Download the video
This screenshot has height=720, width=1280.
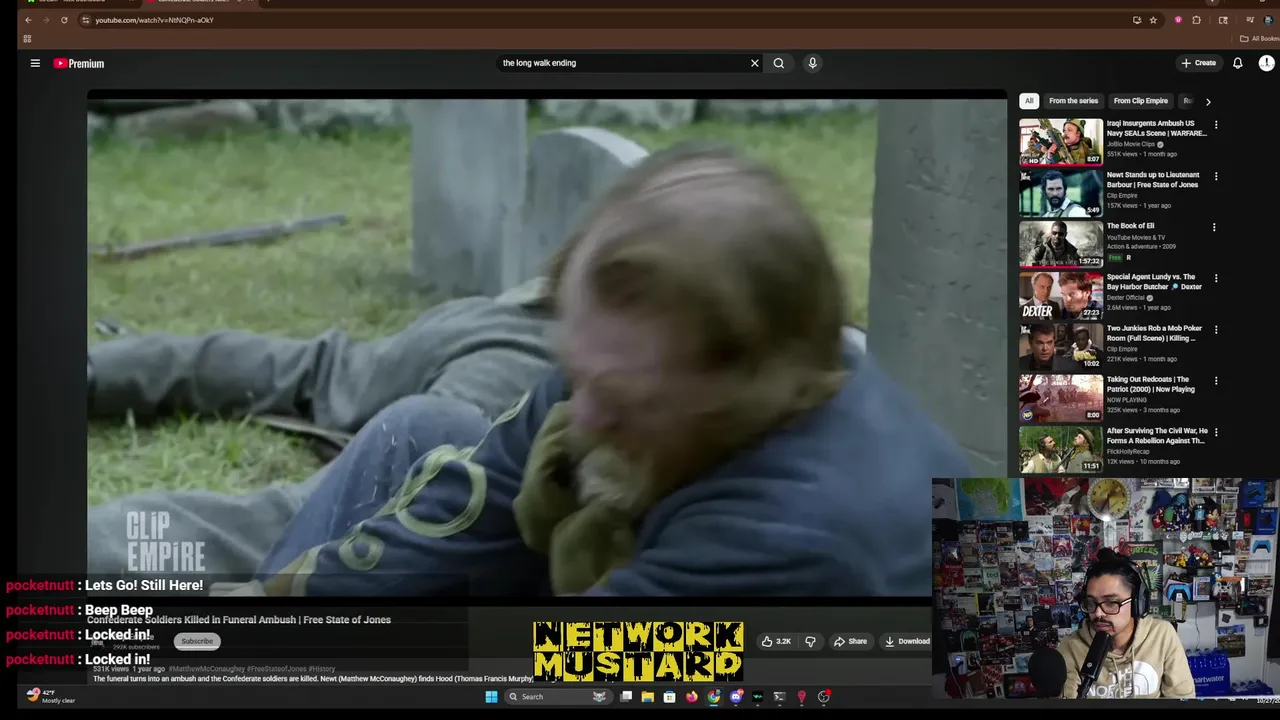(907, 641)
